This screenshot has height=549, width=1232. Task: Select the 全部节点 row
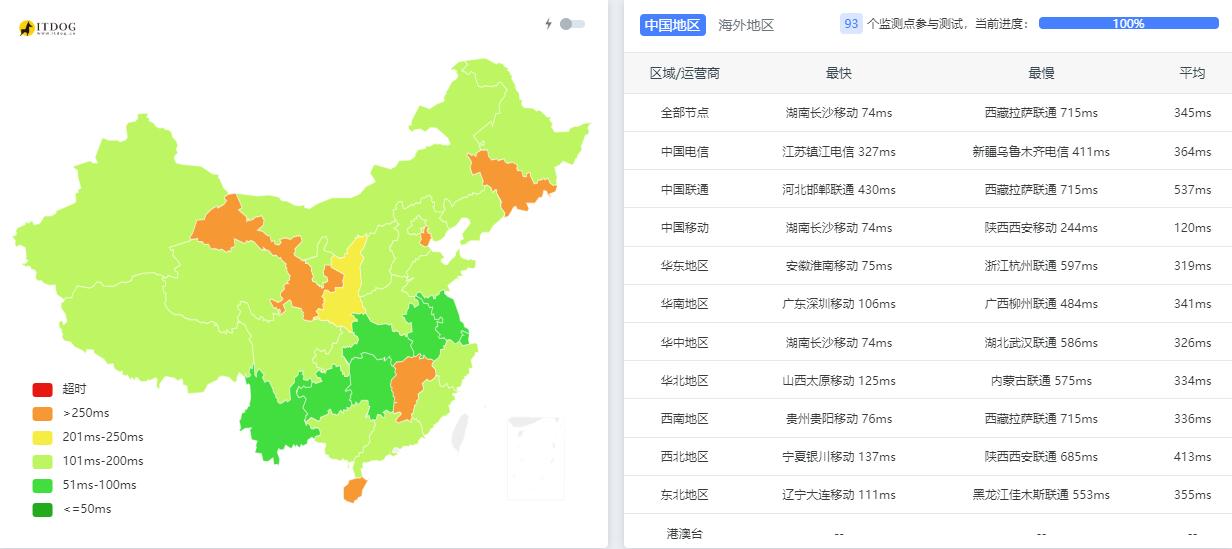(928, 113)
